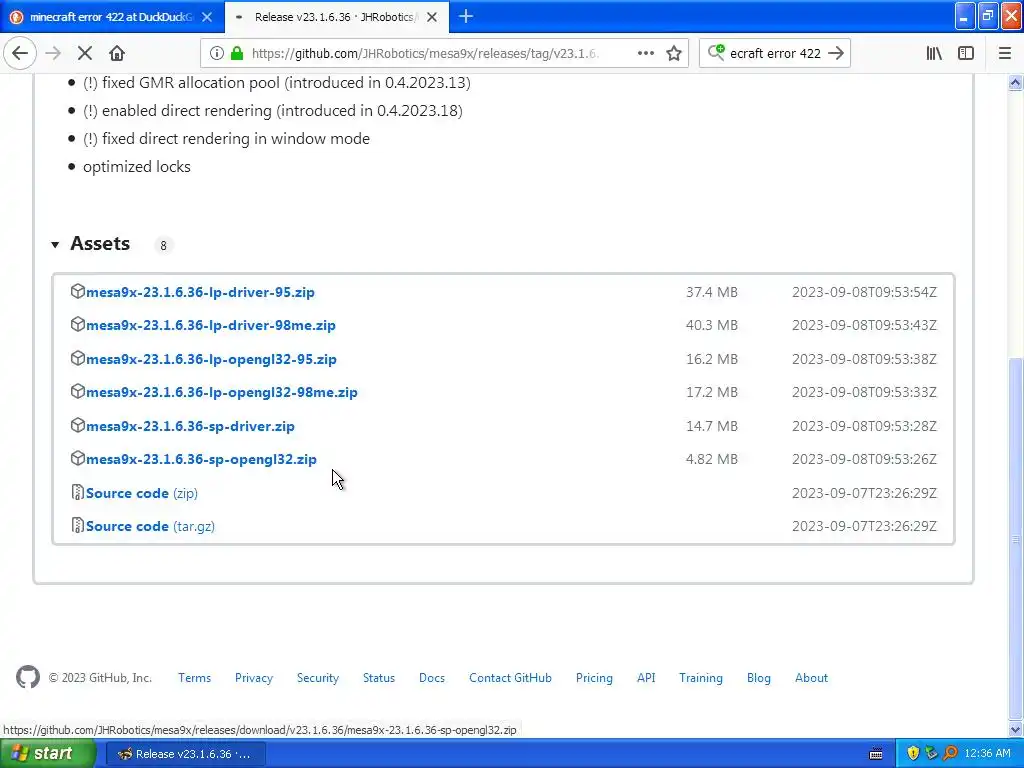Open the Docs footer link

pos(432,678)
